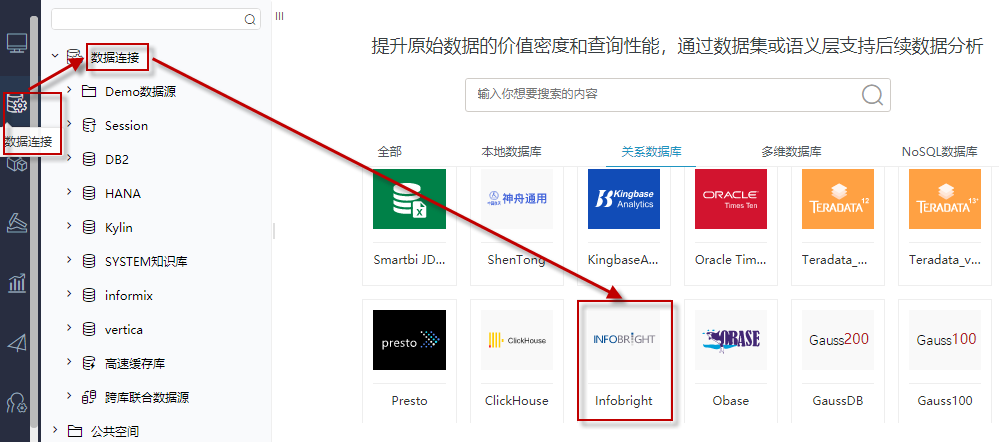Switch to the NoSQL数据库 tab
1002x442 pixels.
coord(939,152)
